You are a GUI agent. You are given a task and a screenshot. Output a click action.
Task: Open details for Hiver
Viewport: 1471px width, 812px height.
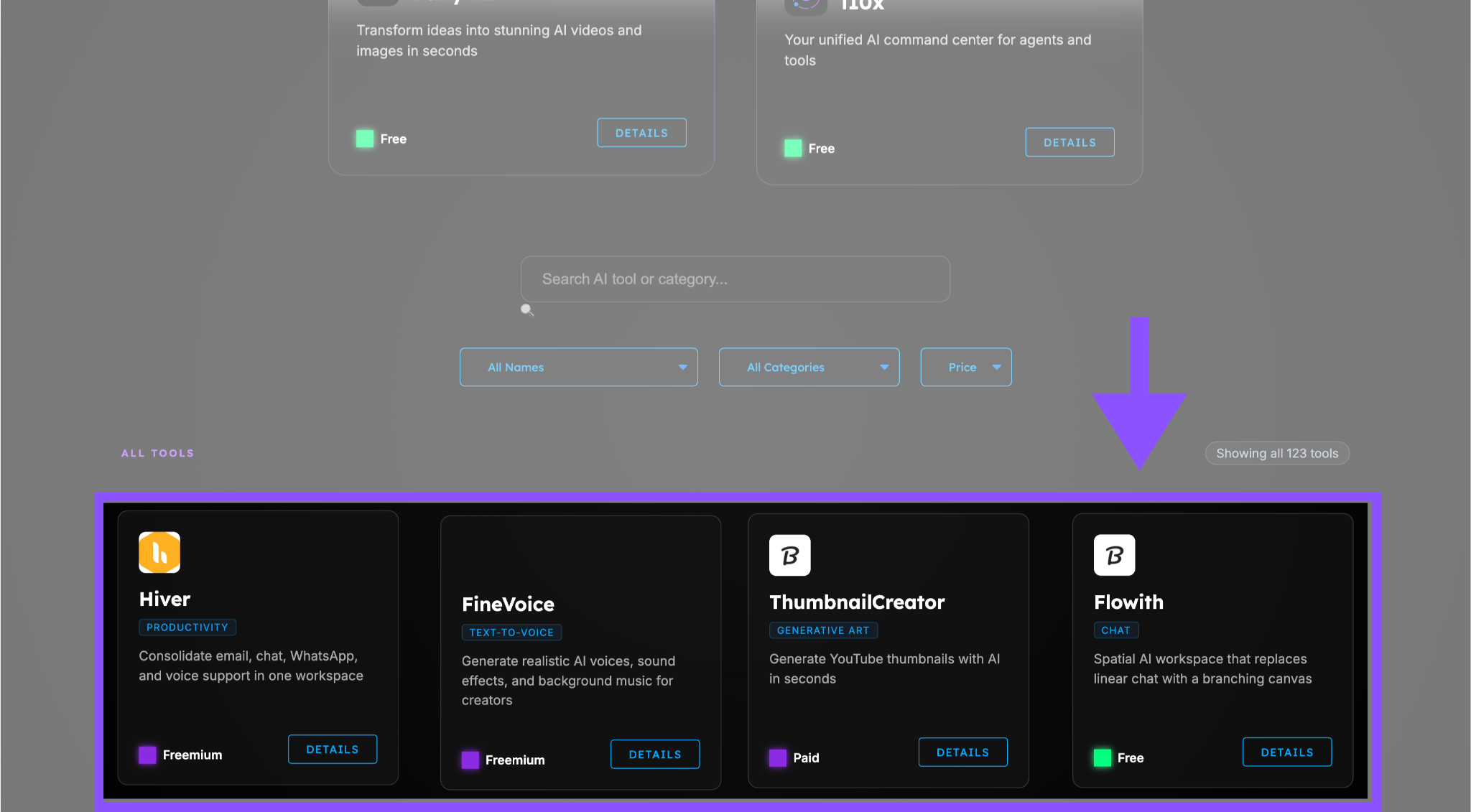coord(333,749)
